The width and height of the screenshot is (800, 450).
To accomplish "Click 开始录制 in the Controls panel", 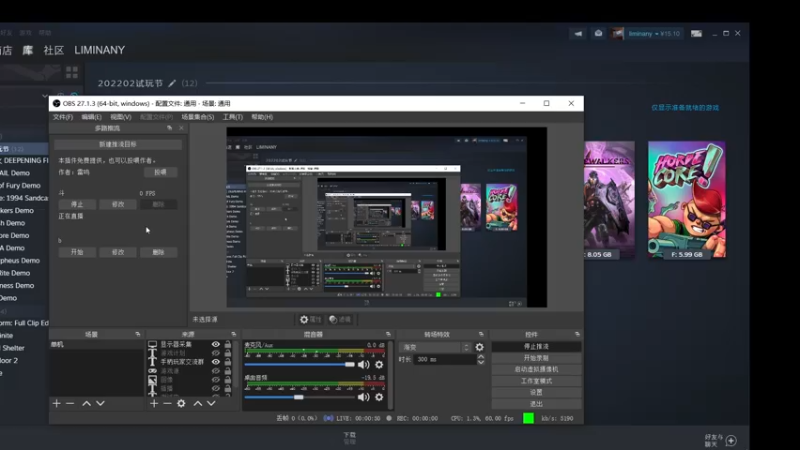I will (536, 358).
